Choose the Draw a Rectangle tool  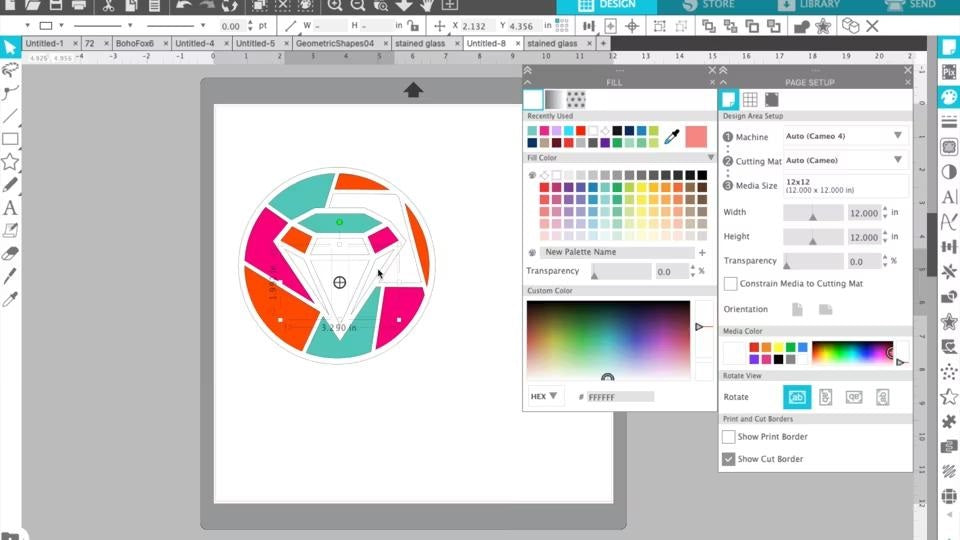coord(10,139)
